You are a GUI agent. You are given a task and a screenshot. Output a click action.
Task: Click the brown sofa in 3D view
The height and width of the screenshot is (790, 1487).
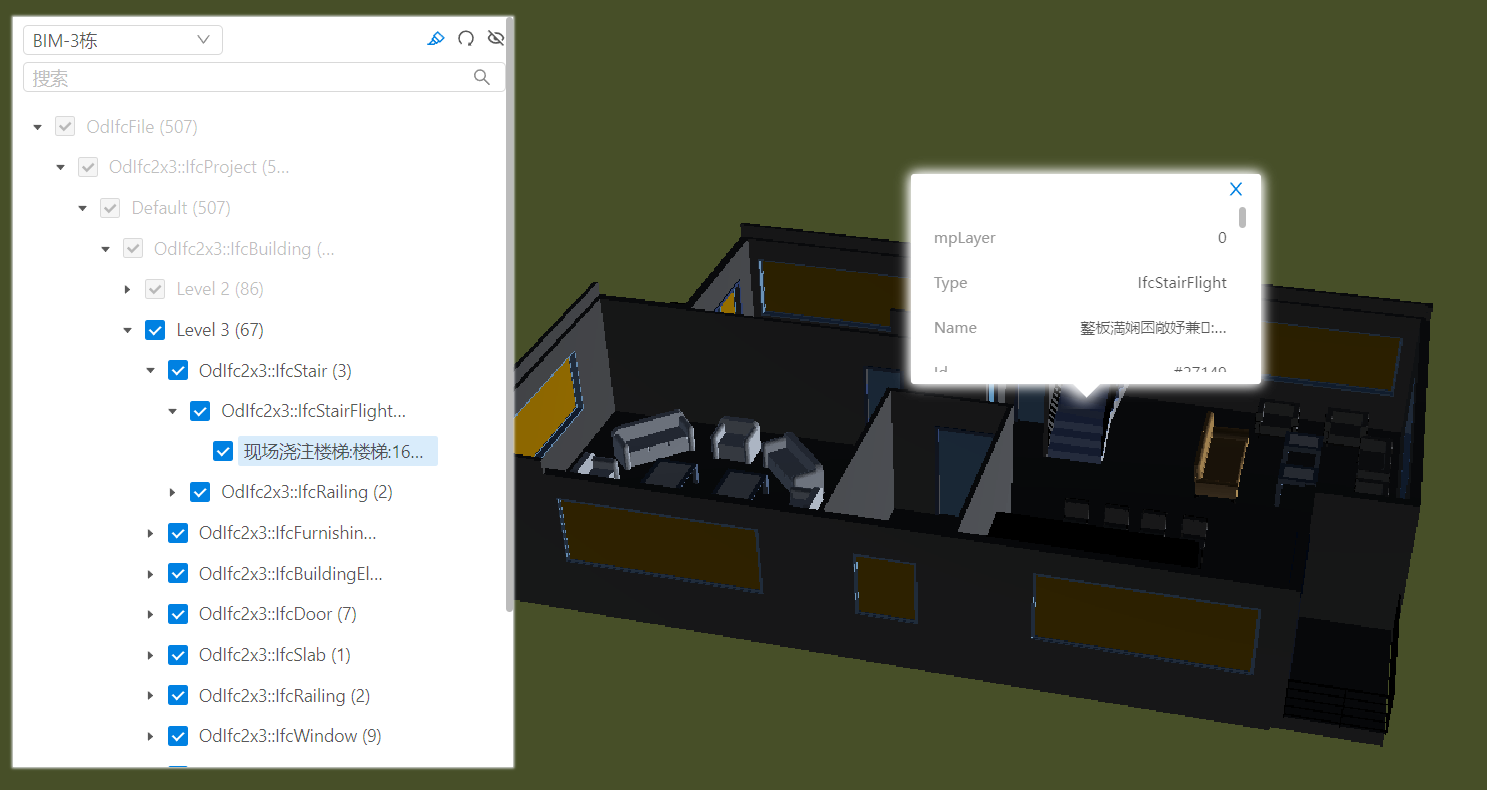tap(1220, 455)
